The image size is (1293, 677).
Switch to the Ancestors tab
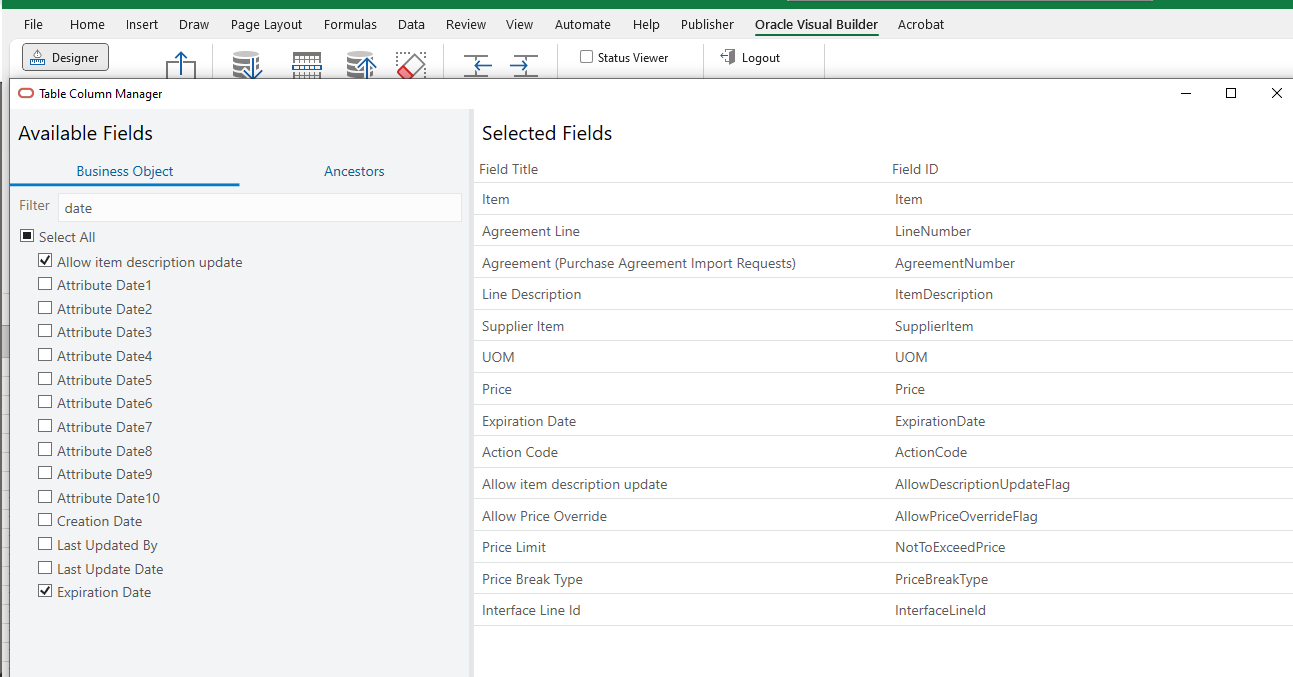(x=354, y=171)
